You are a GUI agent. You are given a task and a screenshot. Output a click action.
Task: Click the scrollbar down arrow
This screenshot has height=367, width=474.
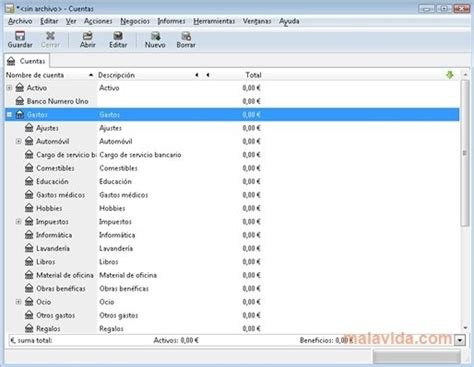click(465, 328)
